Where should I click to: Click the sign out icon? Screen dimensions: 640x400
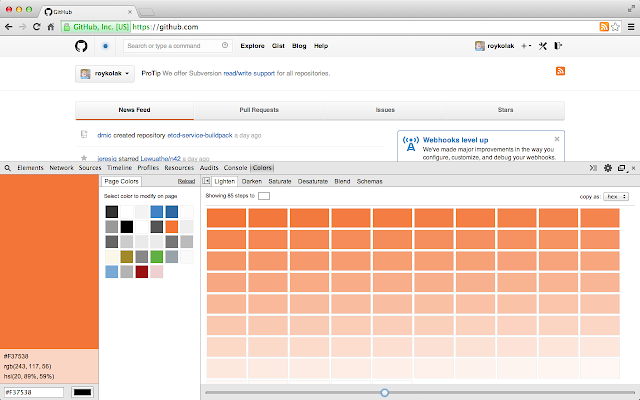pyautogui.click(x=558, y=46)
